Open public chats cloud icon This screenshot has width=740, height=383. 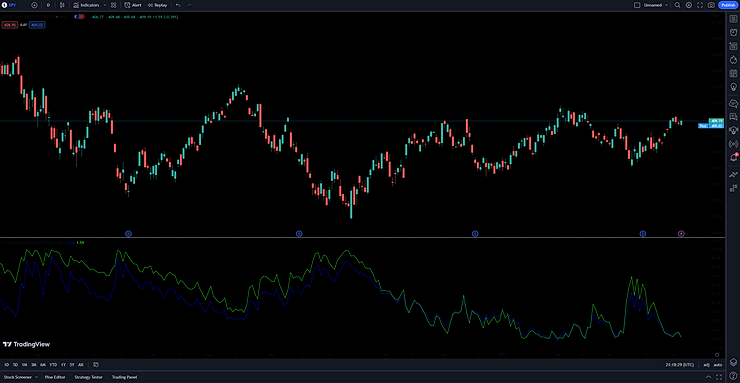pos(733,102)
